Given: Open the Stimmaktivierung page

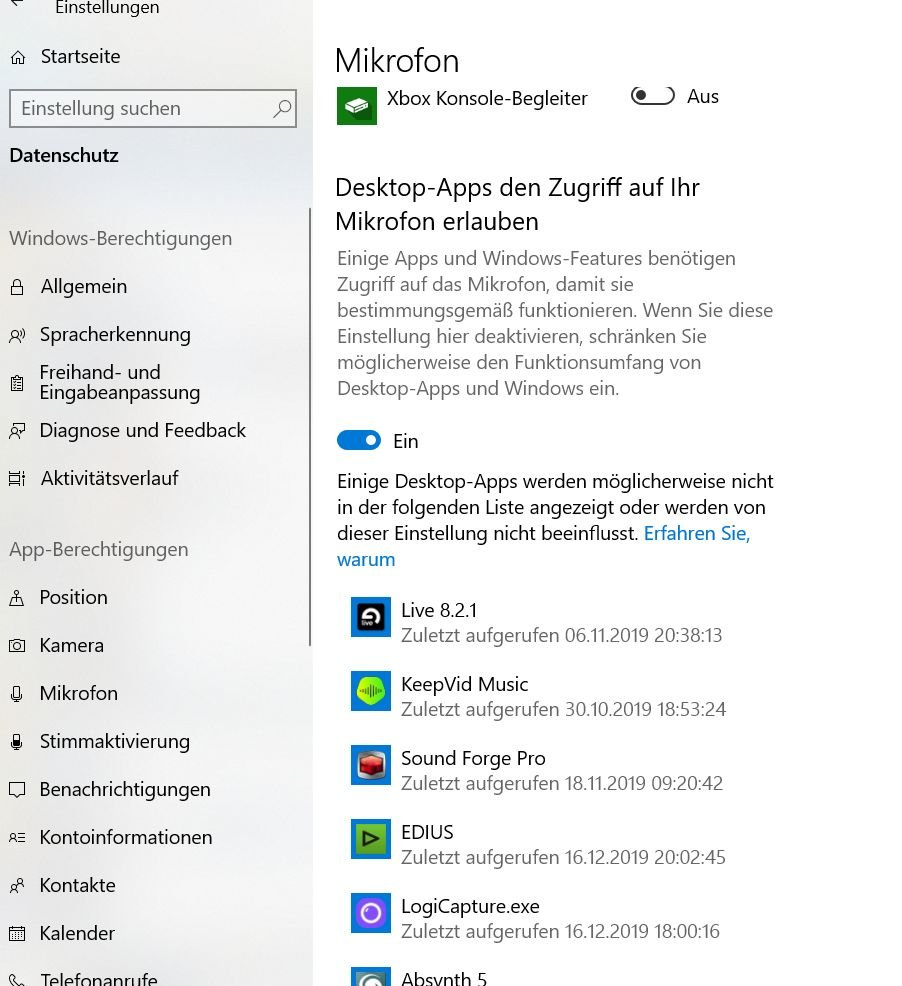Looking at the screenshot, I should click(x=114, y=741).
